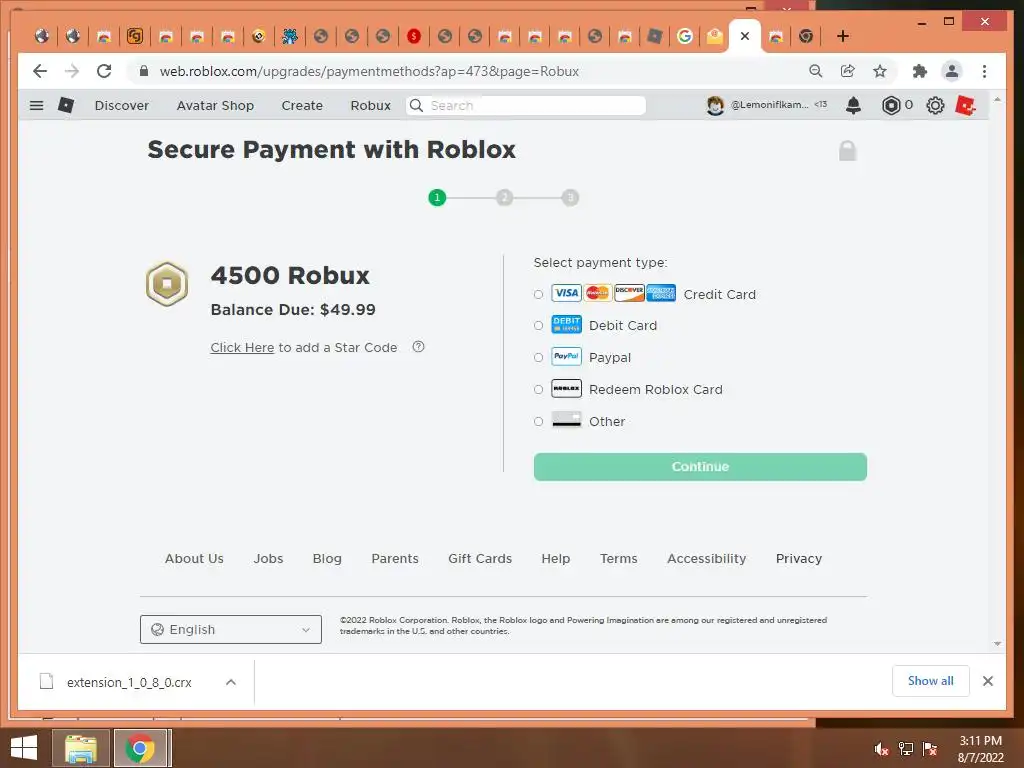The image size is (1024, 768).
Task: Open the Windows Start menu
Action: click(24, 748)
